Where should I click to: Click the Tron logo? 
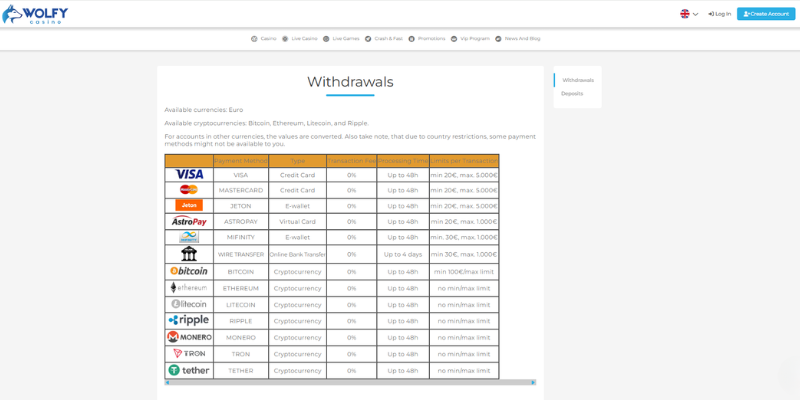point(189,354)
